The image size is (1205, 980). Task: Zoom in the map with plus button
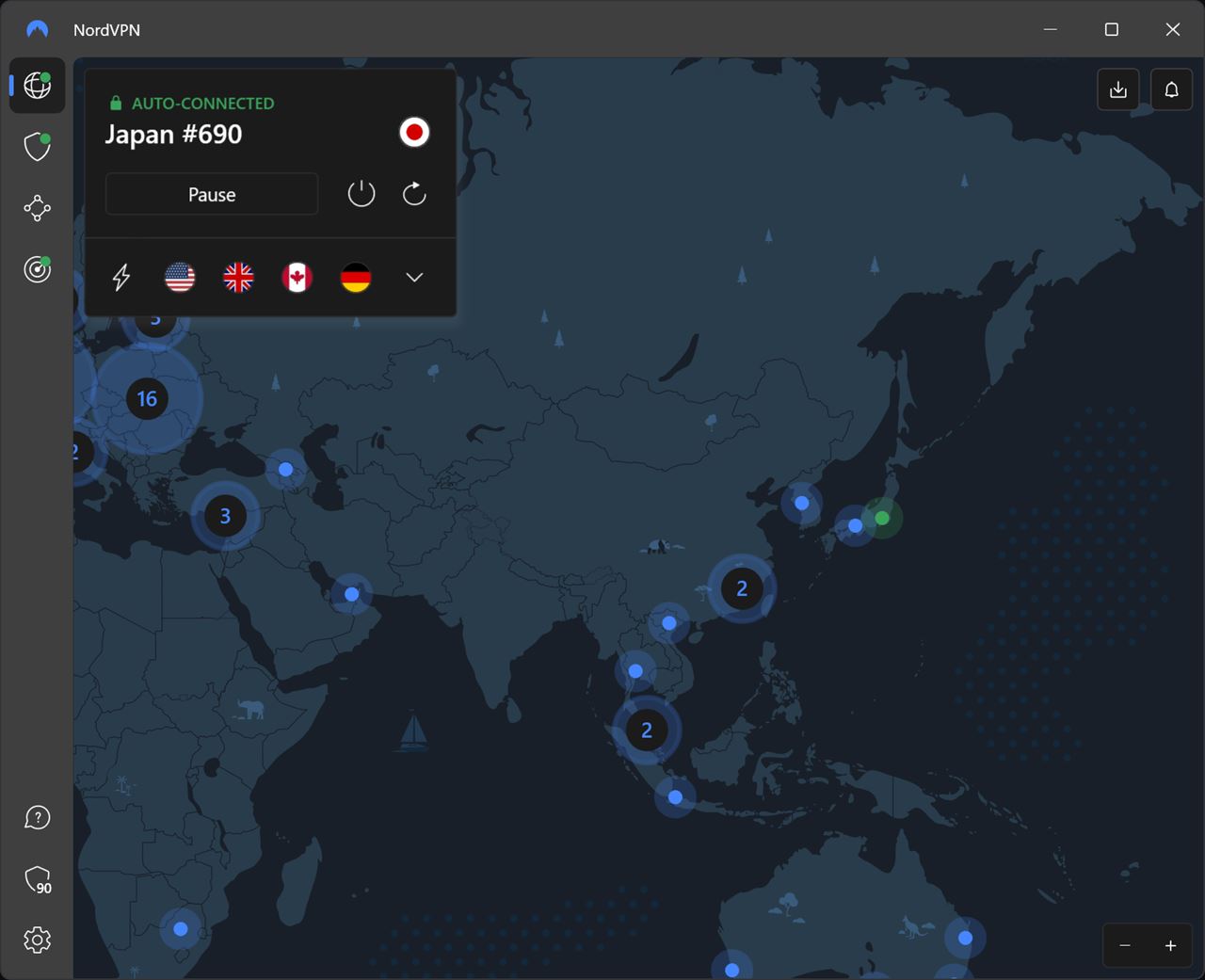point(1170,945)
